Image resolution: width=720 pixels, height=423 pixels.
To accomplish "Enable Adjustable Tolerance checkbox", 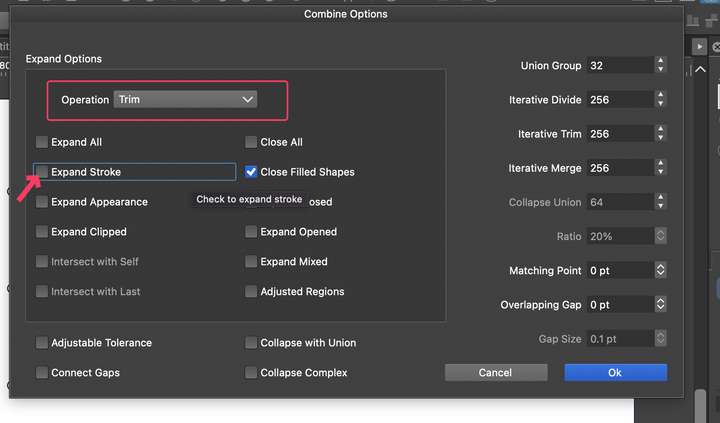I will pyautogui.click(x=42, y=343).
